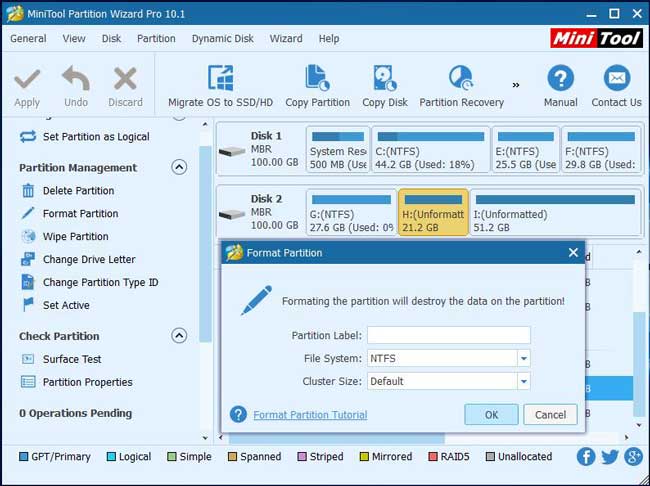The height and width of the screenshot is (486, 650).
Task: Click Logical legend color swatch
Action: point(111,457)
